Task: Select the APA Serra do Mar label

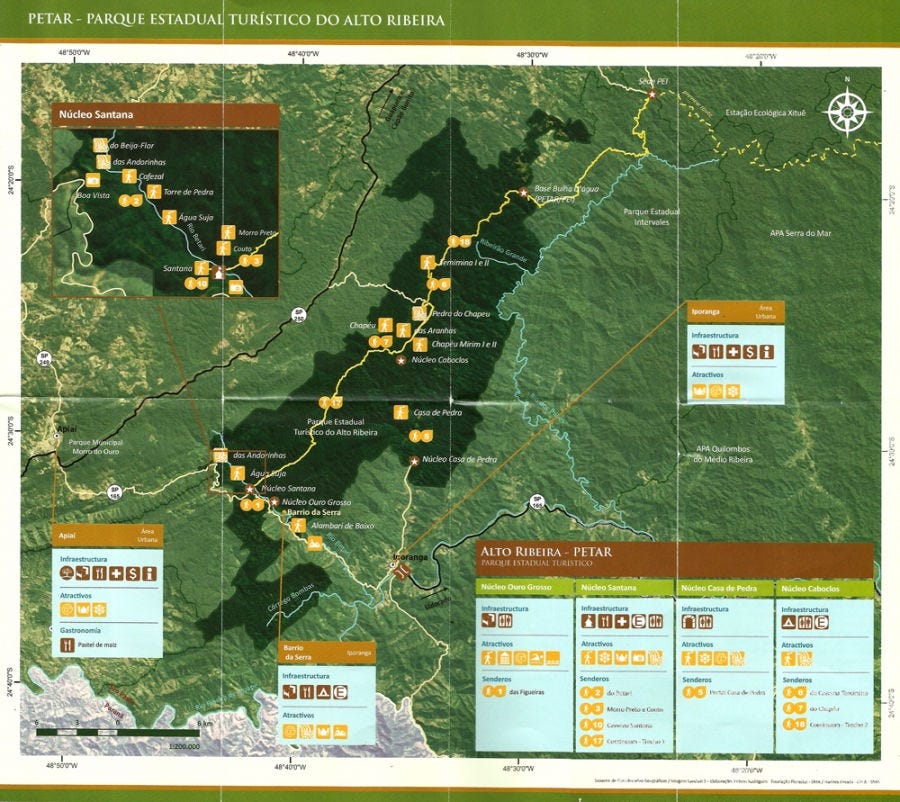Action: point(800,233)
